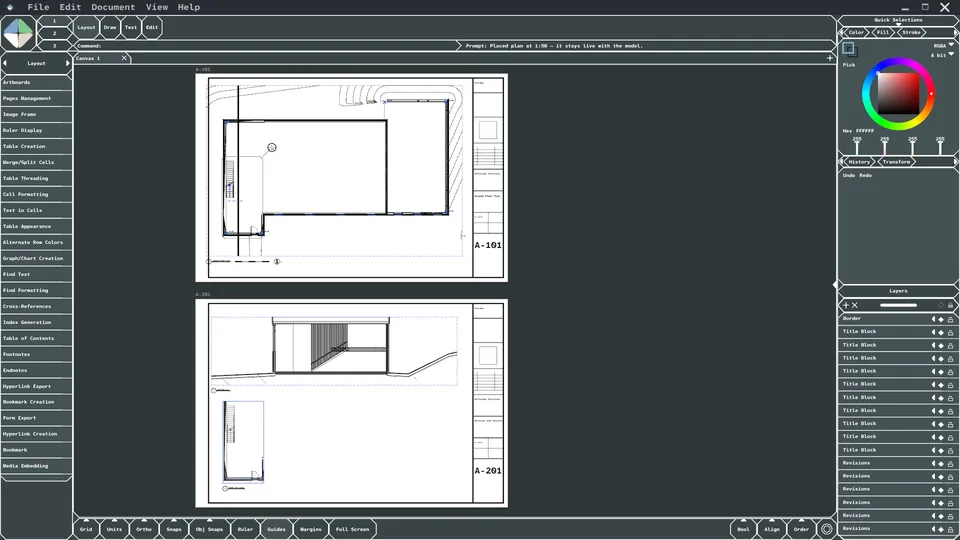Select the A-101 sheet plan thumbnail
This screenshot has width=960, height=540.
coord(351,178)
